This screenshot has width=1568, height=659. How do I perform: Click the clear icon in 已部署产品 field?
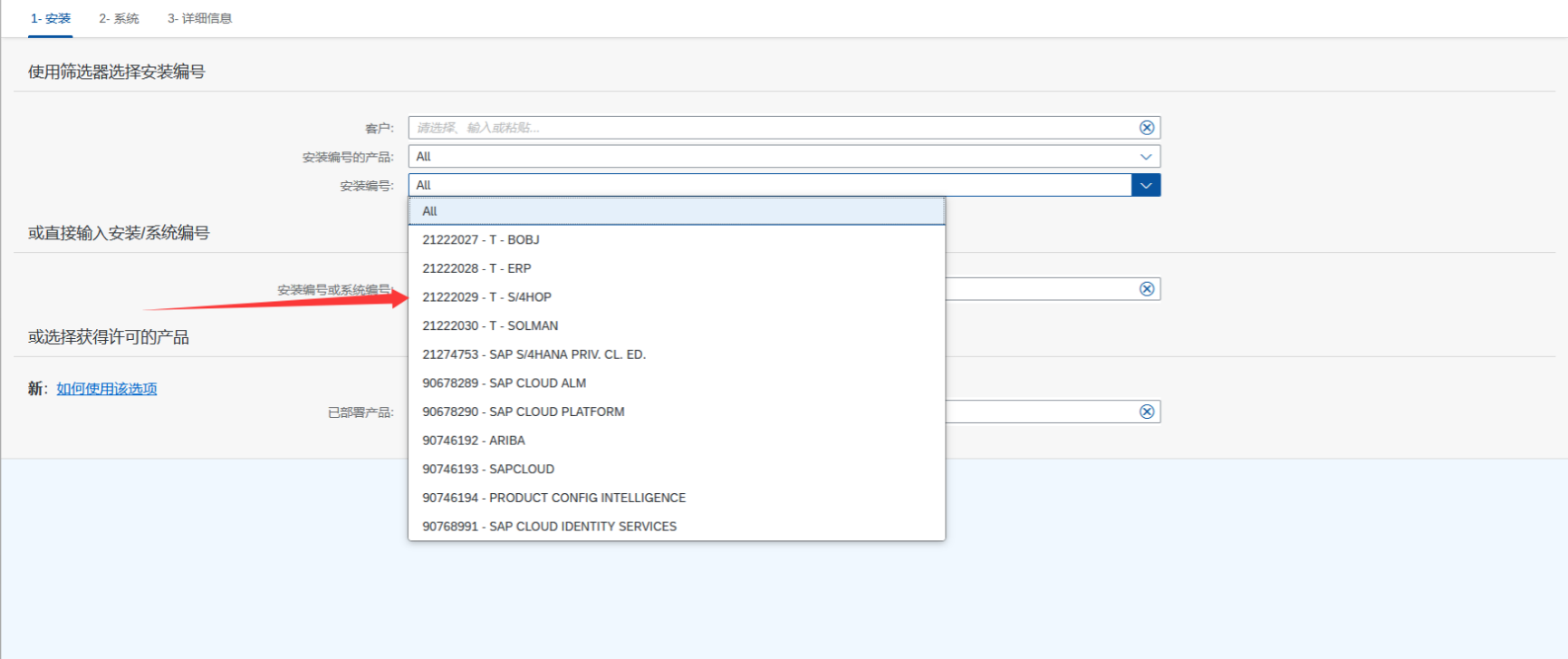pos(1146,412)
